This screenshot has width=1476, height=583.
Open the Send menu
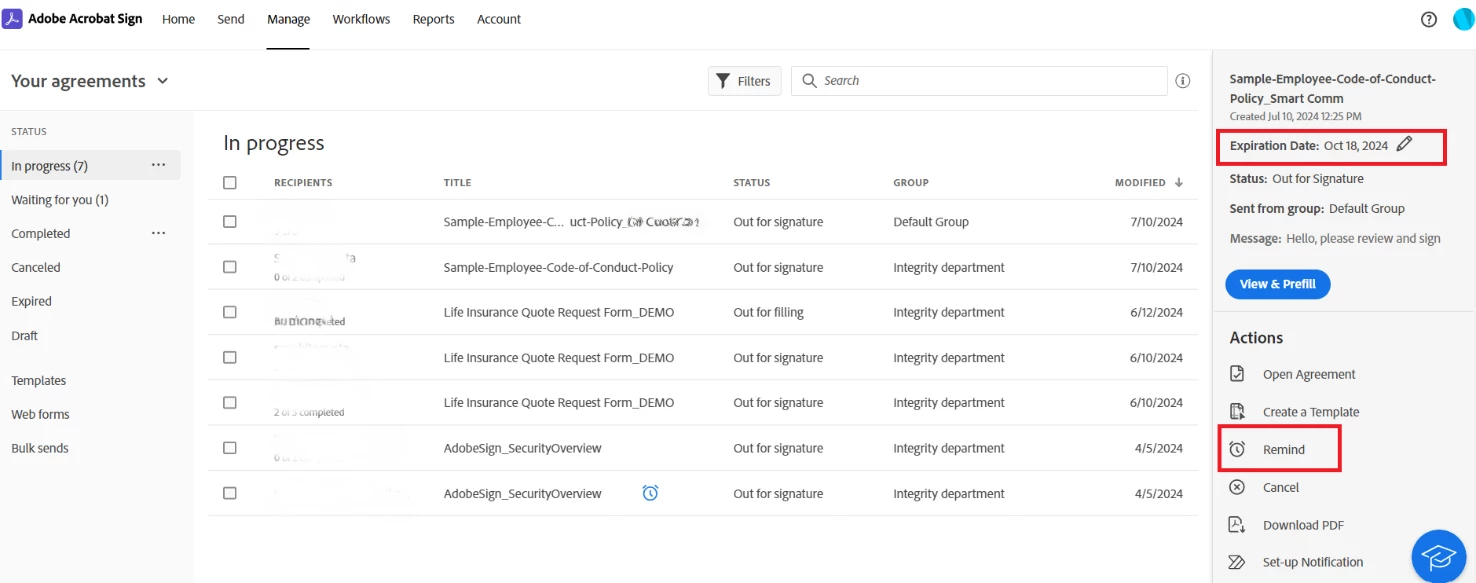(x=231, y=19)
